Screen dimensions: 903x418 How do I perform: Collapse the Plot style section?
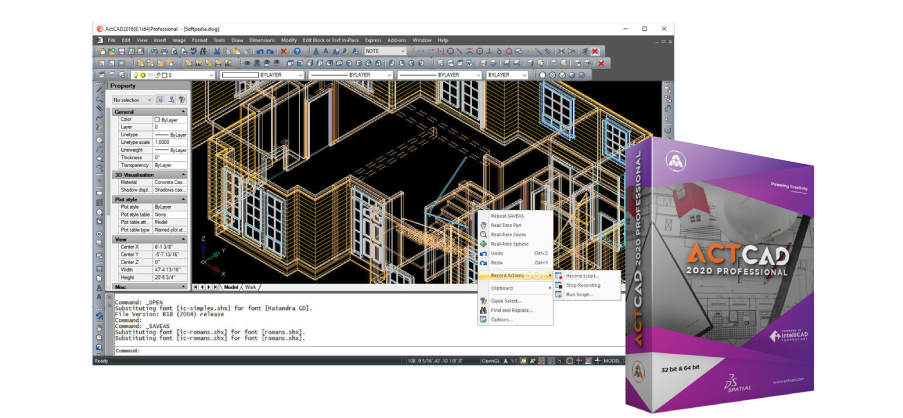coord(184,199)
